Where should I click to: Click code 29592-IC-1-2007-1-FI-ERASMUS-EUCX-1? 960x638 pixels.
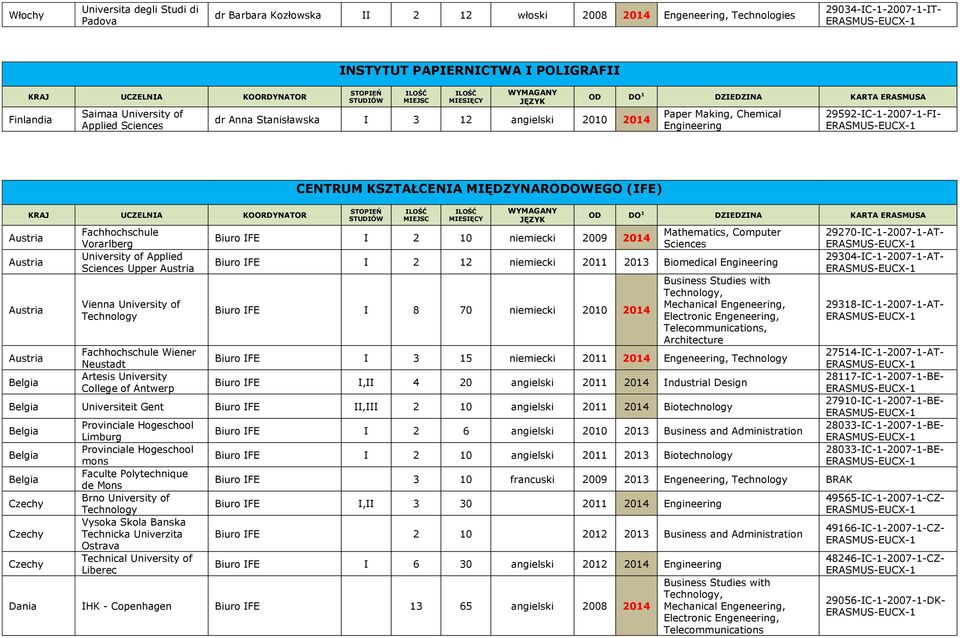point(887,120)
